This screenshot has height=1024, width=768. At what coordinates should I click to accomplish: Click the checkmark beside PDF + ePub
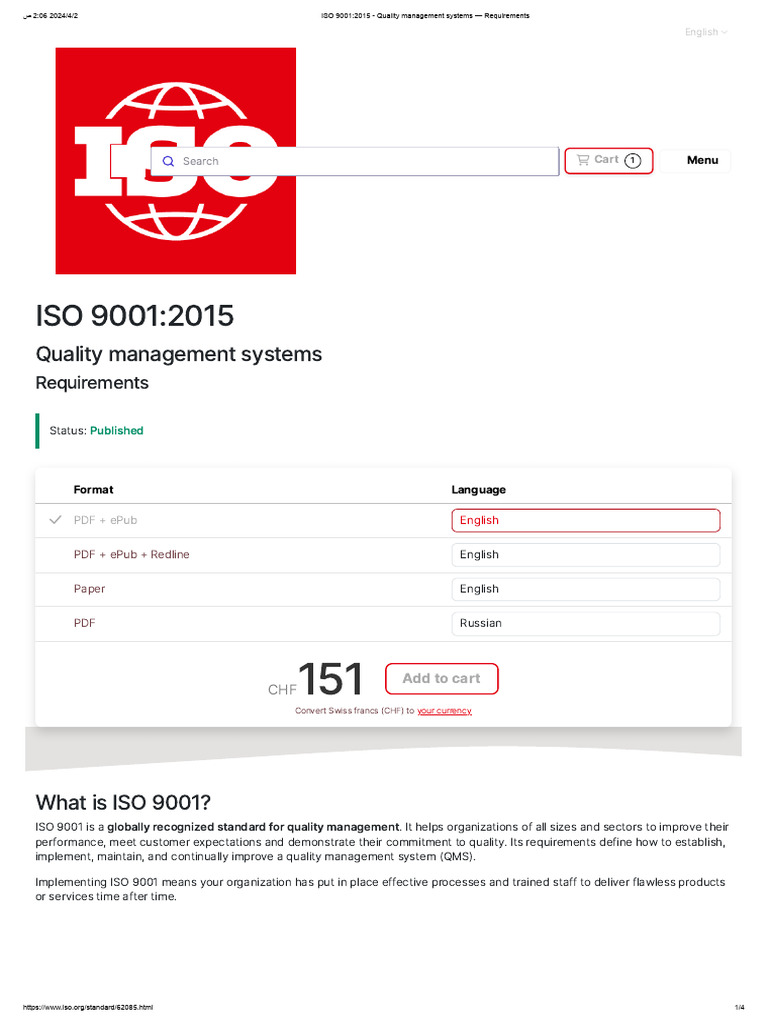pyautogui.click(x=56, y=520)
